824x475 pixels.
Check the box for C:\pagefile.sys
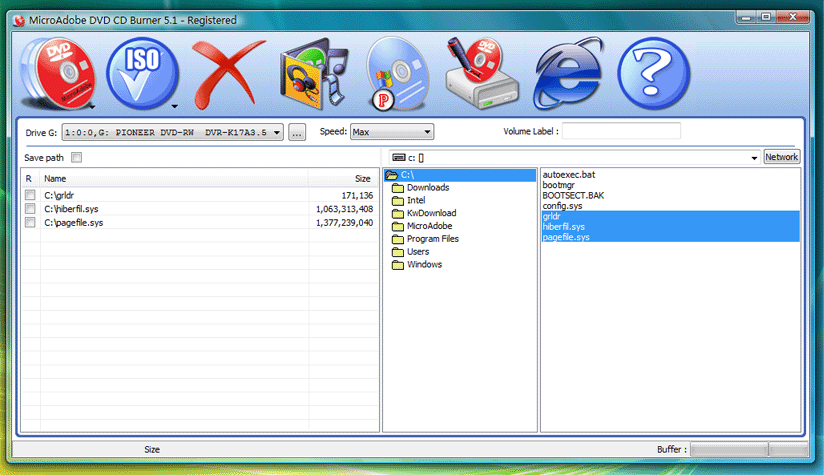30,222
